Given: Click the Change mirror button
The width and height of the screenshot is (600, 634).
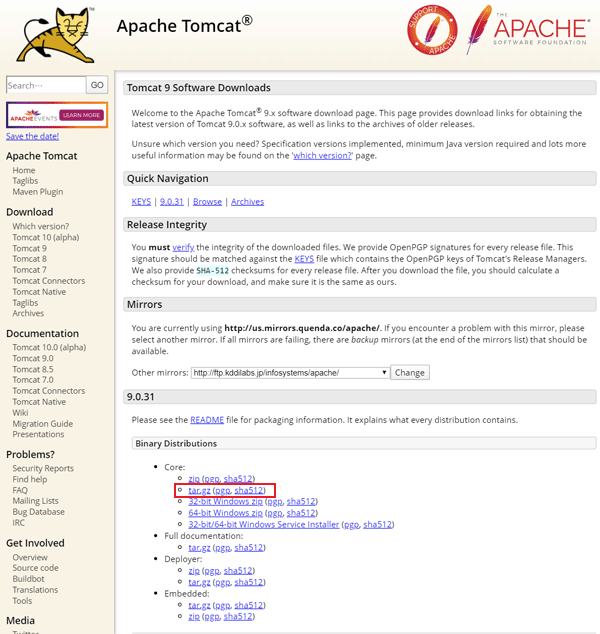Looking at the screenshot, I should [x=410, y=372].
